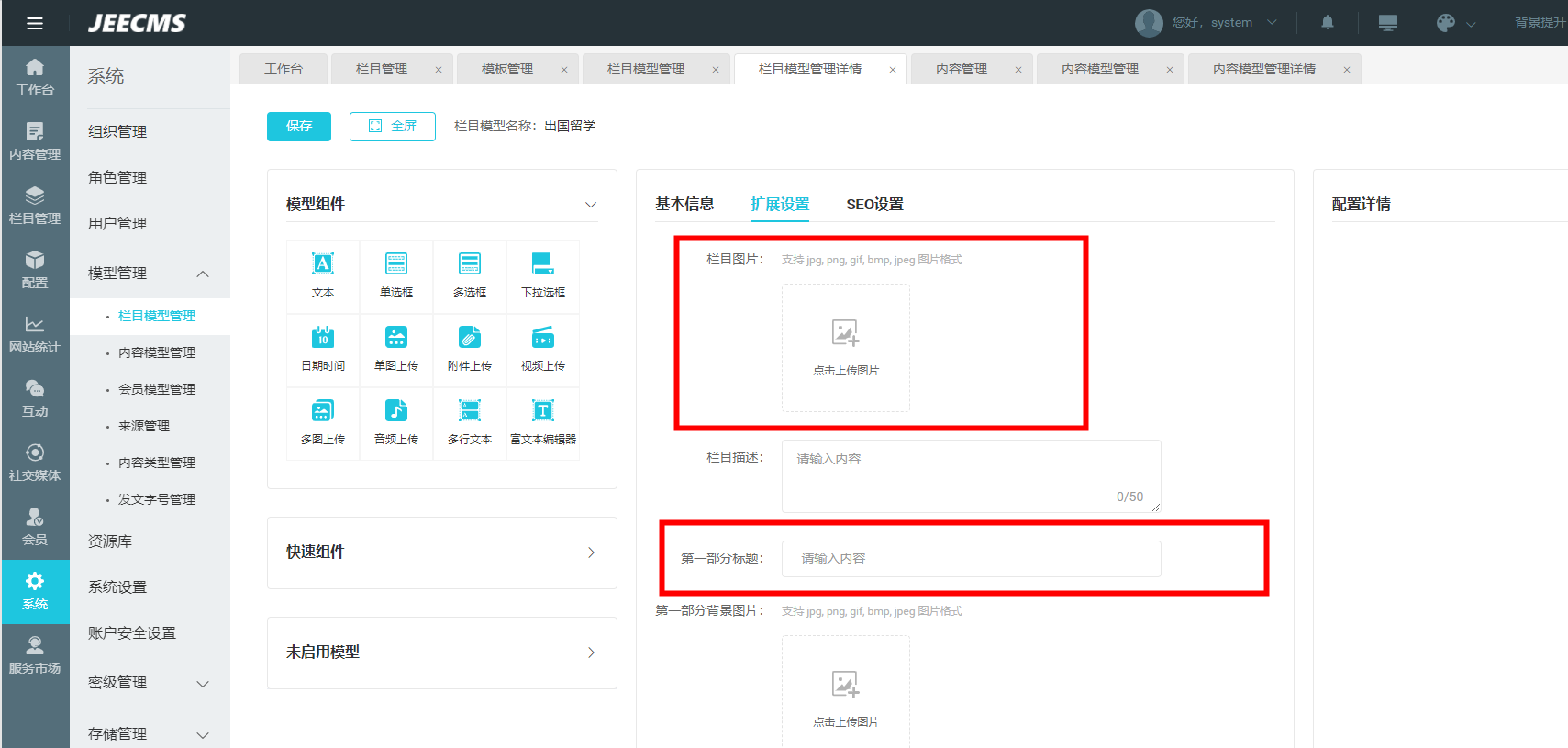Switch to the 基本信息 tab
Image resolution: width=1568 pixels, height=748 pixels.
pos(684,205)
